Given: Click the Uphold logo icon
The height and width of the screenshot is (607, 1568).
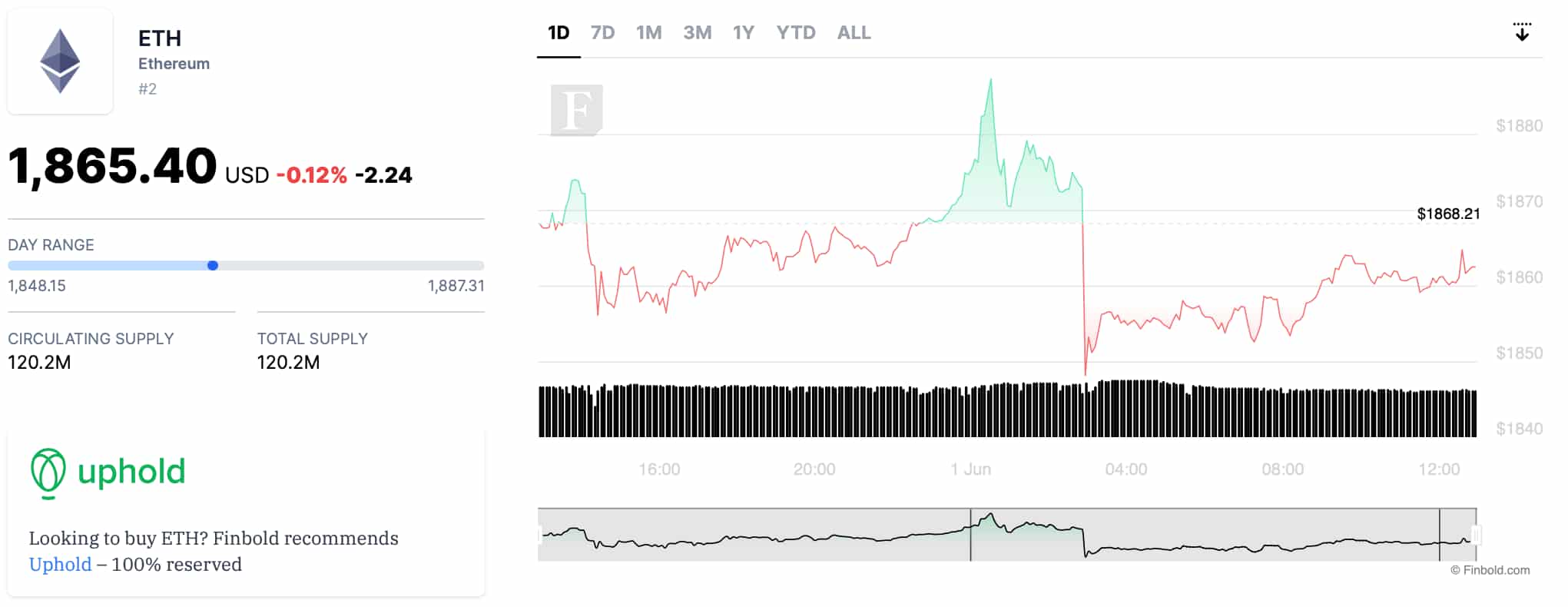Looking at the screenshot, I should click(48, 473).
